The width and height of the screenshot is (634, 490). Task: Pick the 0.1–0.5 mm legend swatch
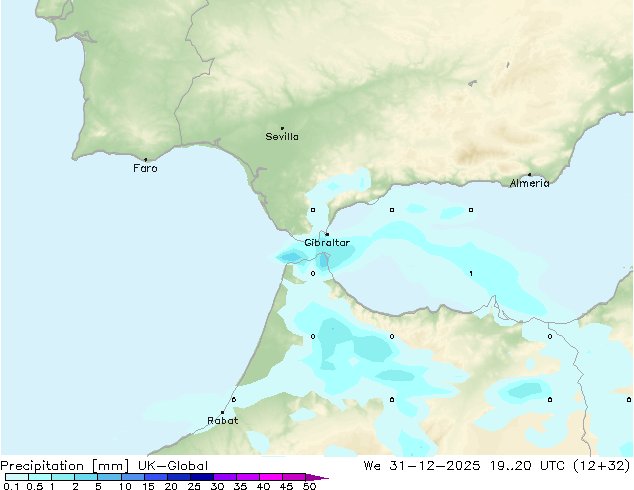click(x=17, y=477)
